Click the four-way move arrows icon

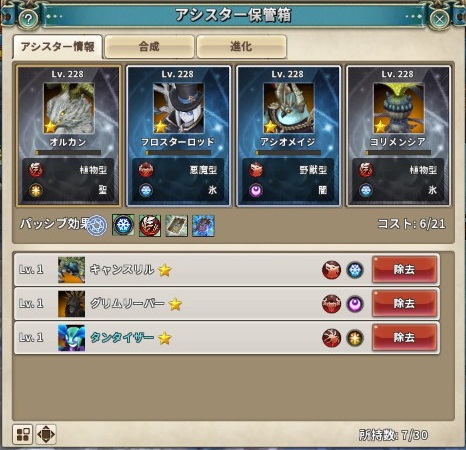point(46,434)
